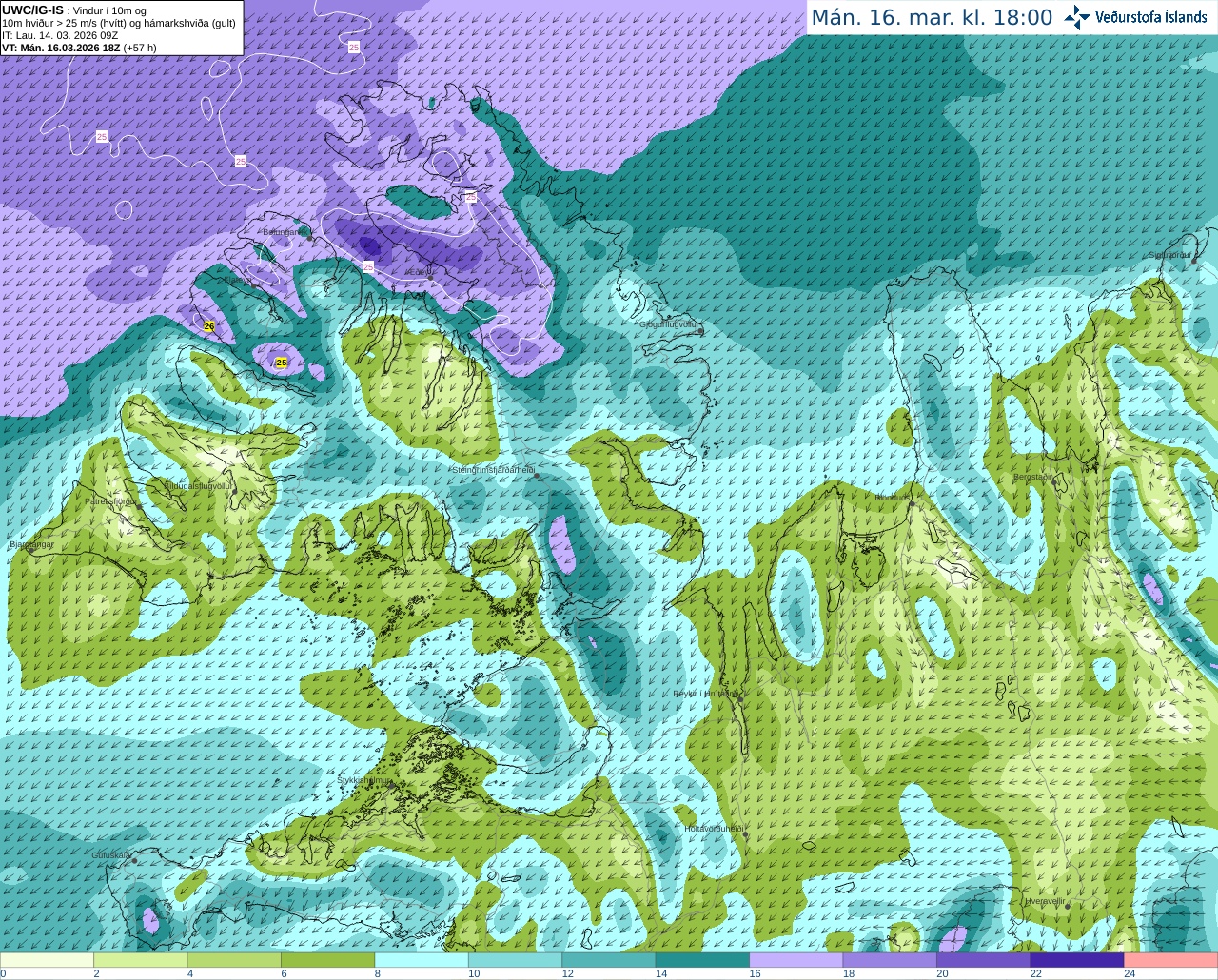Click the Steingrímsfjarðarheiði station label
This screenshot has height=980, width=1218.
point(492,469)
